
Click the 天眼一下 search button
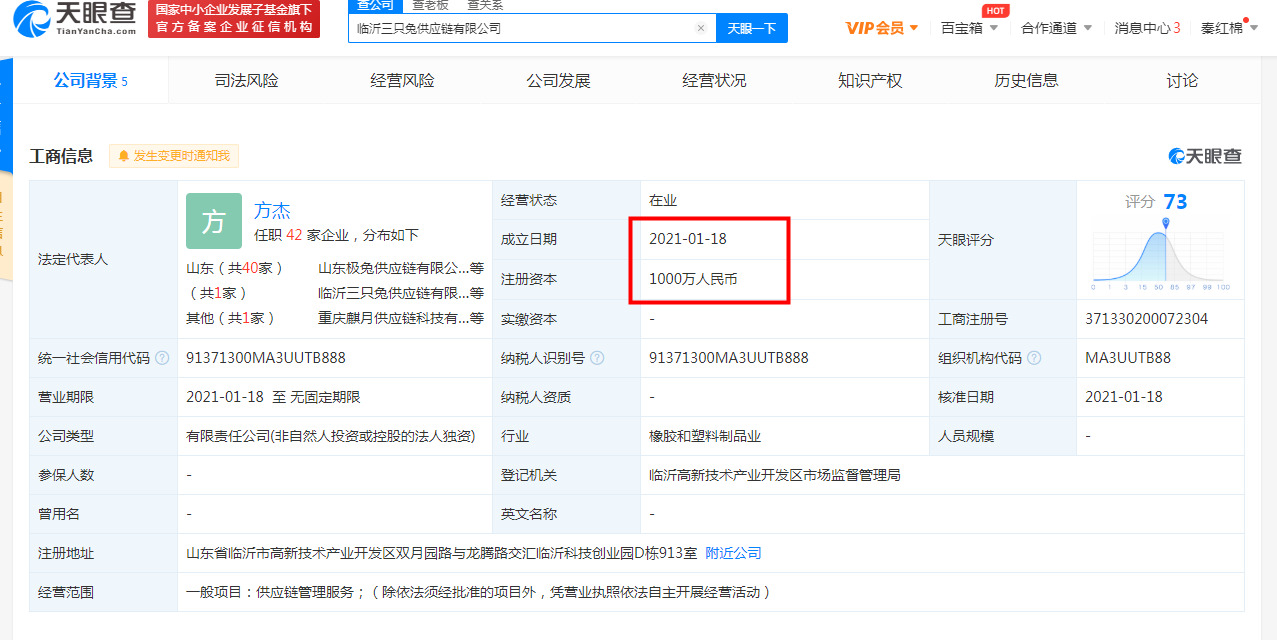[752, 28]
